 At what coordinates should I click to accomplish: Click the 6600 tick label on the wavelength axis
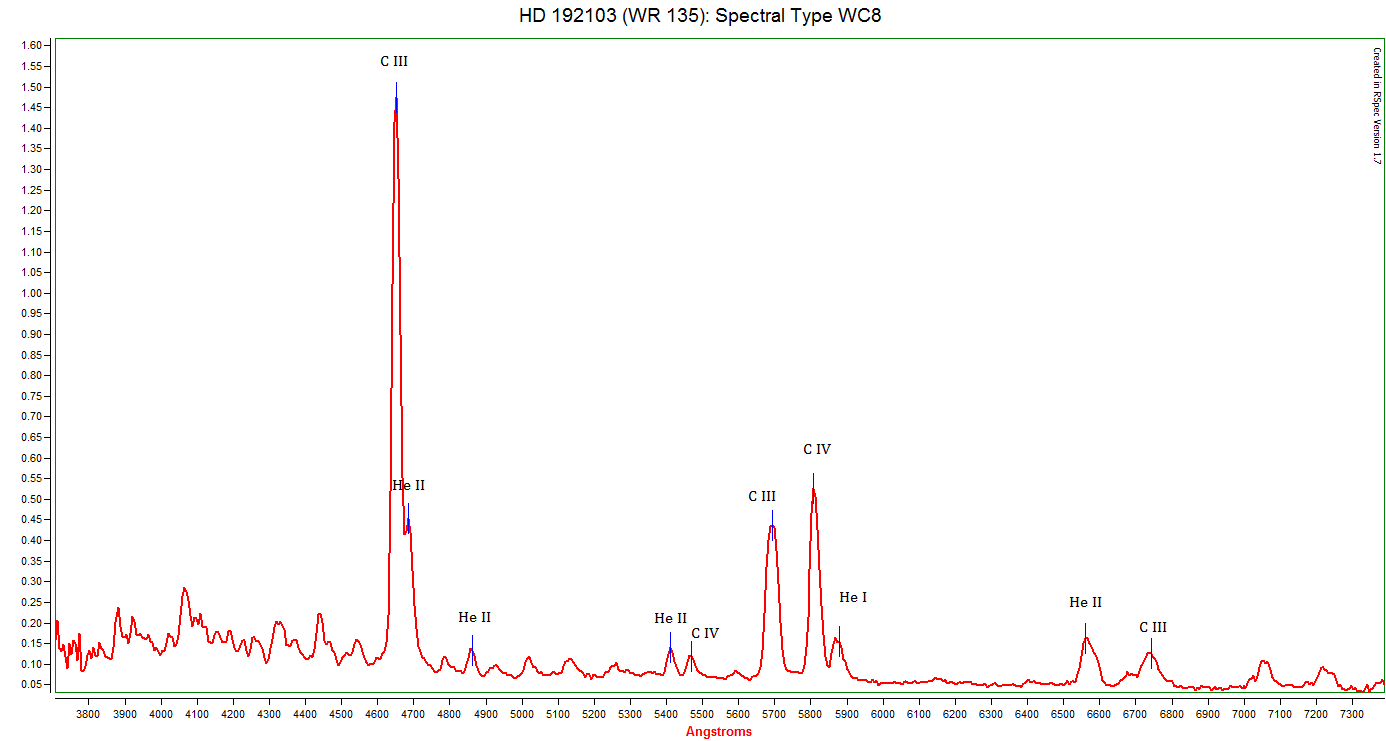[x=1099, y=714]
